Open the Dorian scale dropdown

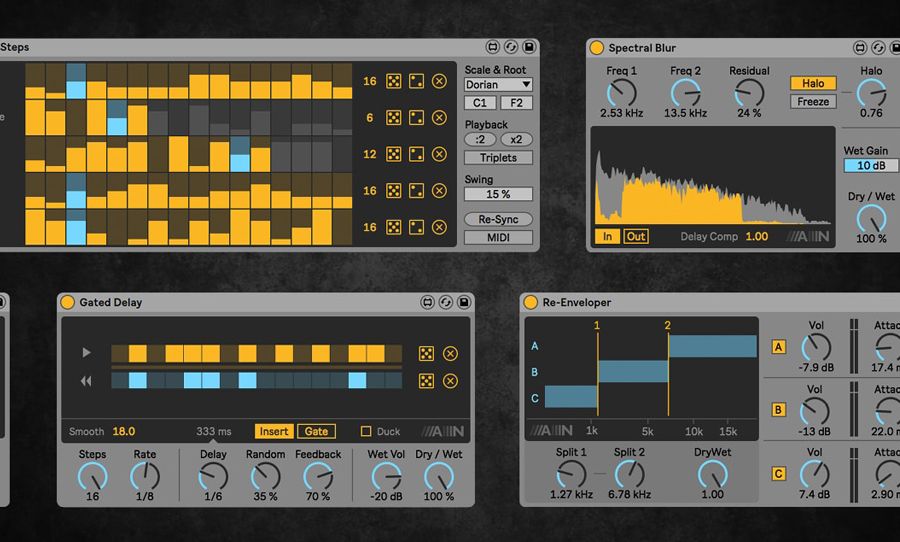click(x=498, y=85)
